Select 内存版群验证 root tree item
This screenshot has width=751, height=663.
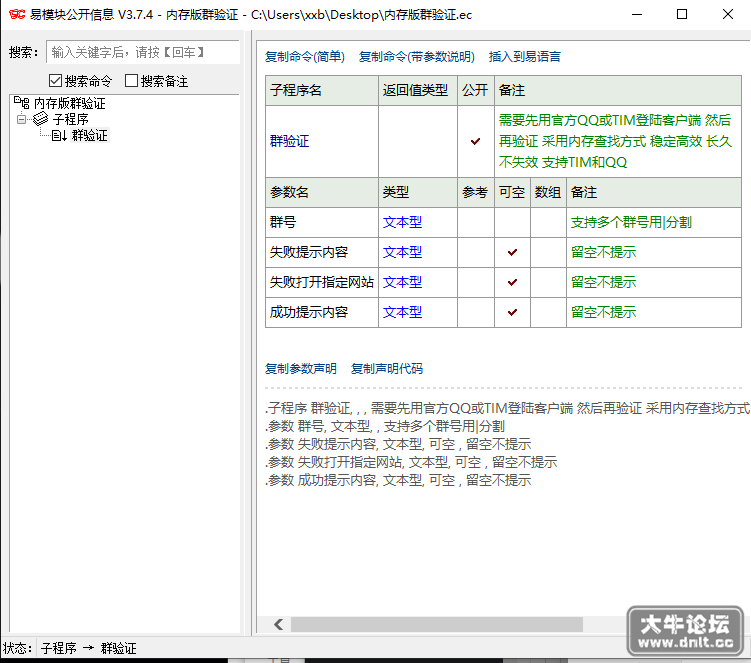[69, 103]
